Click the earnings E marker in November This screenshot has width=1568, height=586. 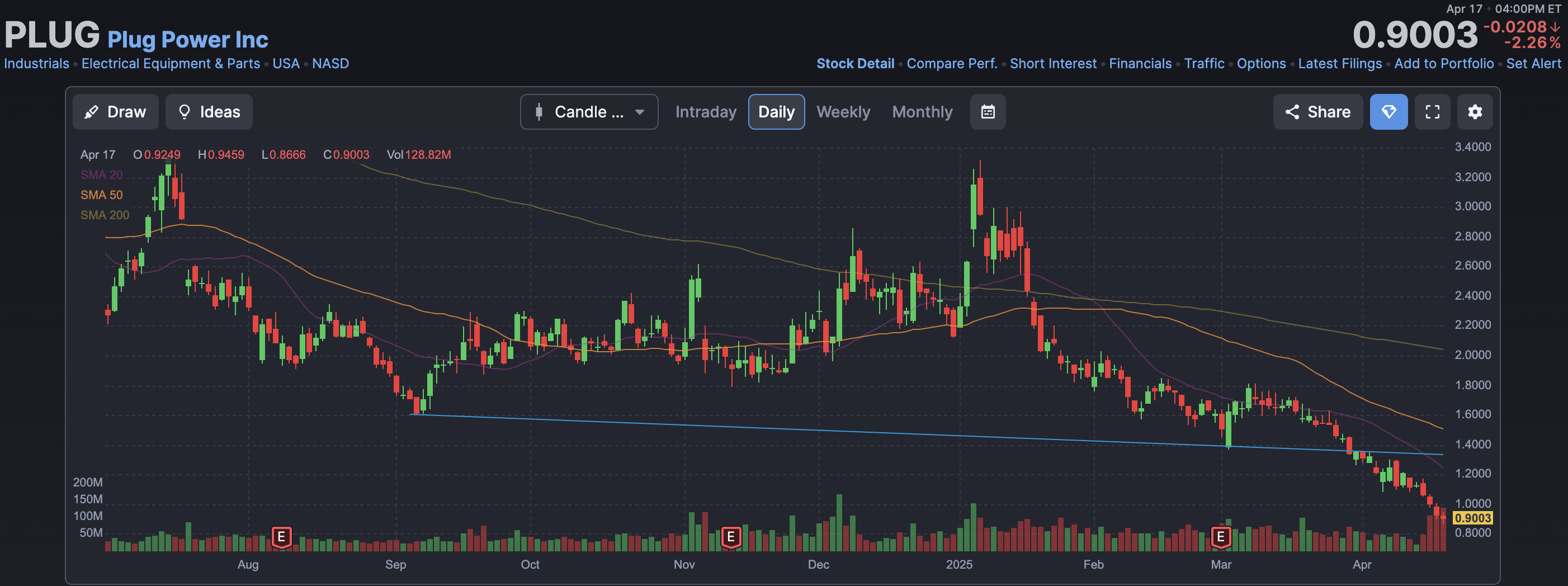click(x=730, y=537)
